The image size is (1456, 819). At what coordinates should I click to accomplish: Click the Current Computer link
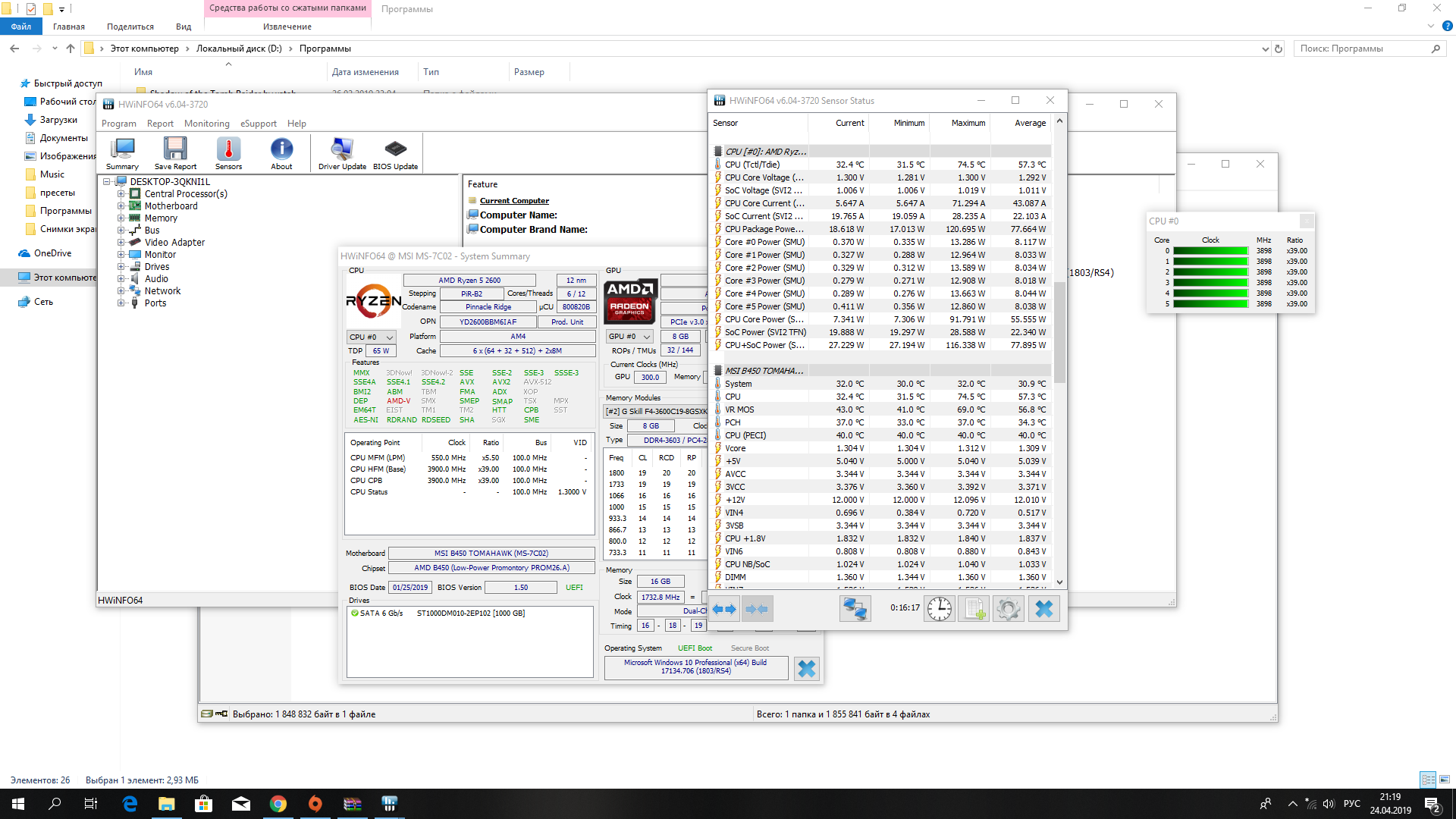(514, 201)
